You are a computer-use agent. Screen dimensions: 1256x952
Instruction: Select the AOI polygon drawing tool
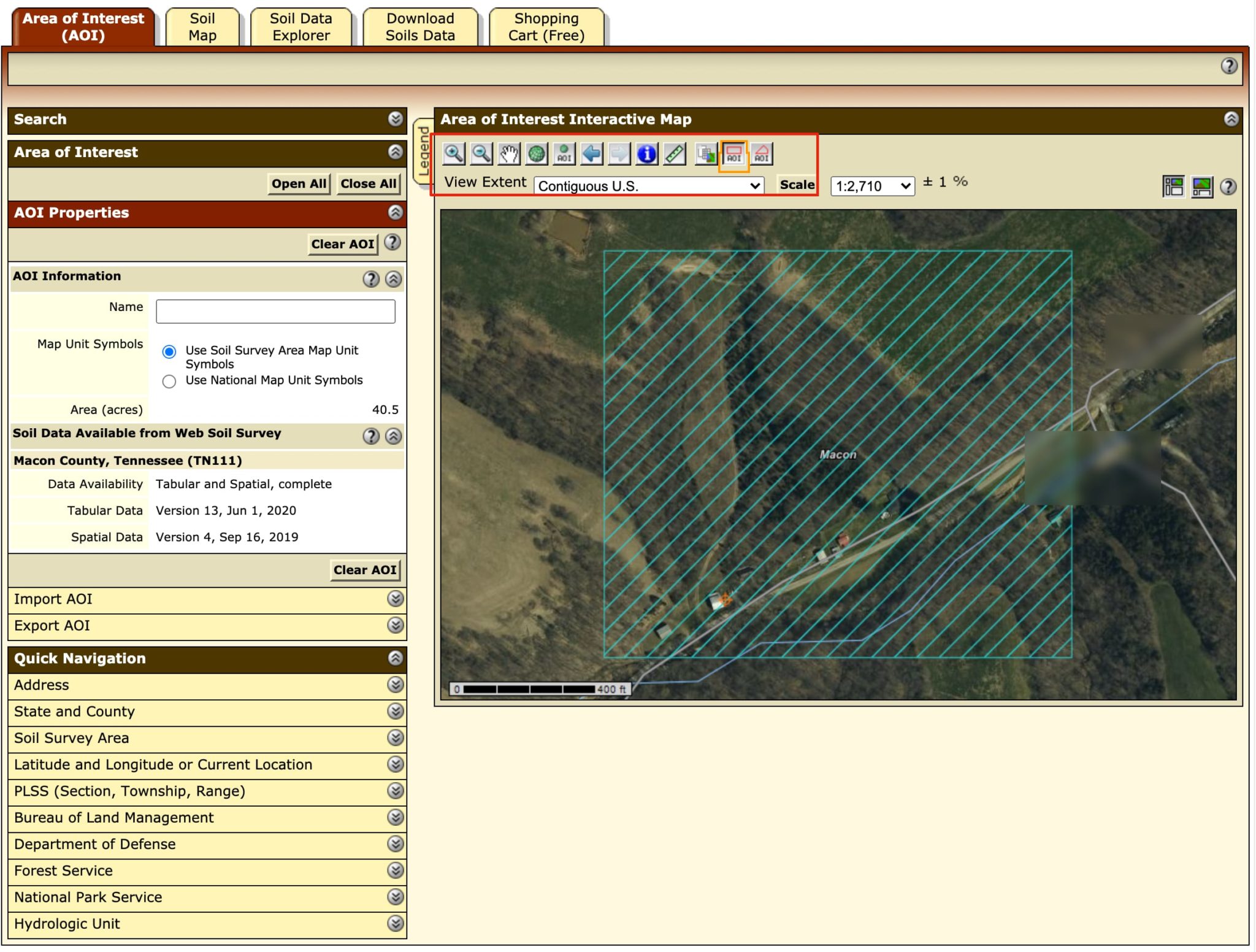click(762, 155)
